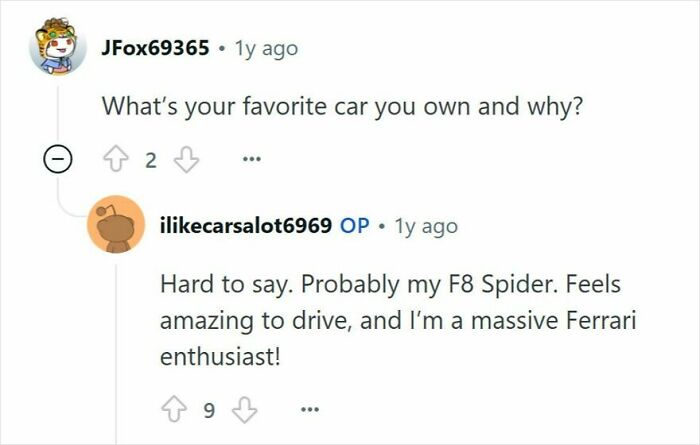Image resolution: width=700 pixels, height=445 pixels.
Task: Open more options on JFox69365's comment
Action: point(251,159)
